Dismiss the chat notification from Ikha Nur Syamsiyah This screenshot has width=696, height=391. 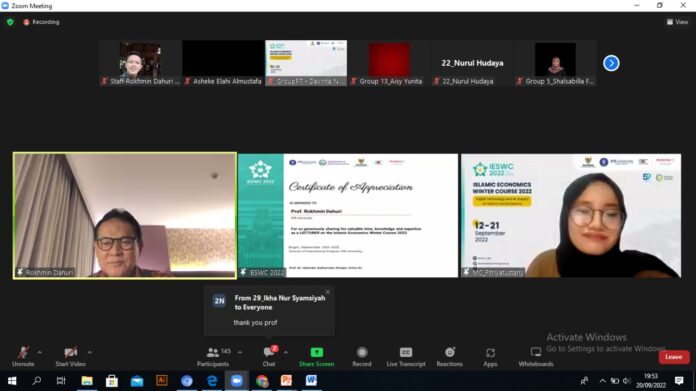coord(328,292)
